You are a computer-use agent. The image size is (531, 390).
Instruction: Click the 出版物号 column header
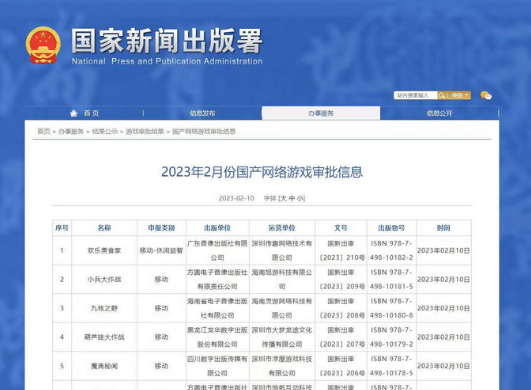[x=391, y=228]
